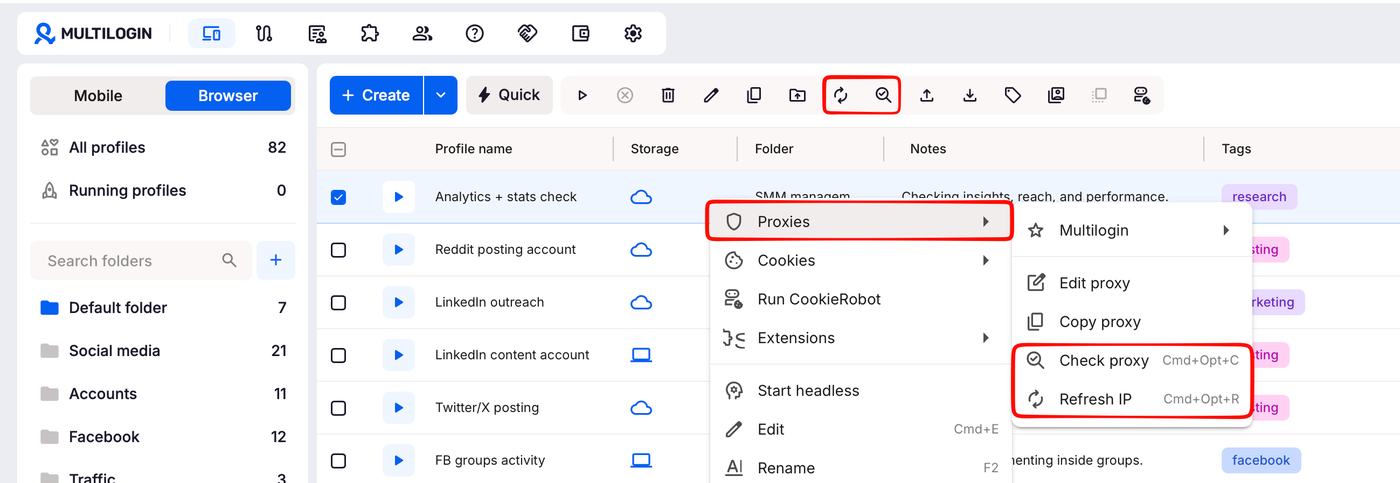1400x483 pixels.
Task: Click the move to folder icon in toolbar
Action: (x=797, y=95)
